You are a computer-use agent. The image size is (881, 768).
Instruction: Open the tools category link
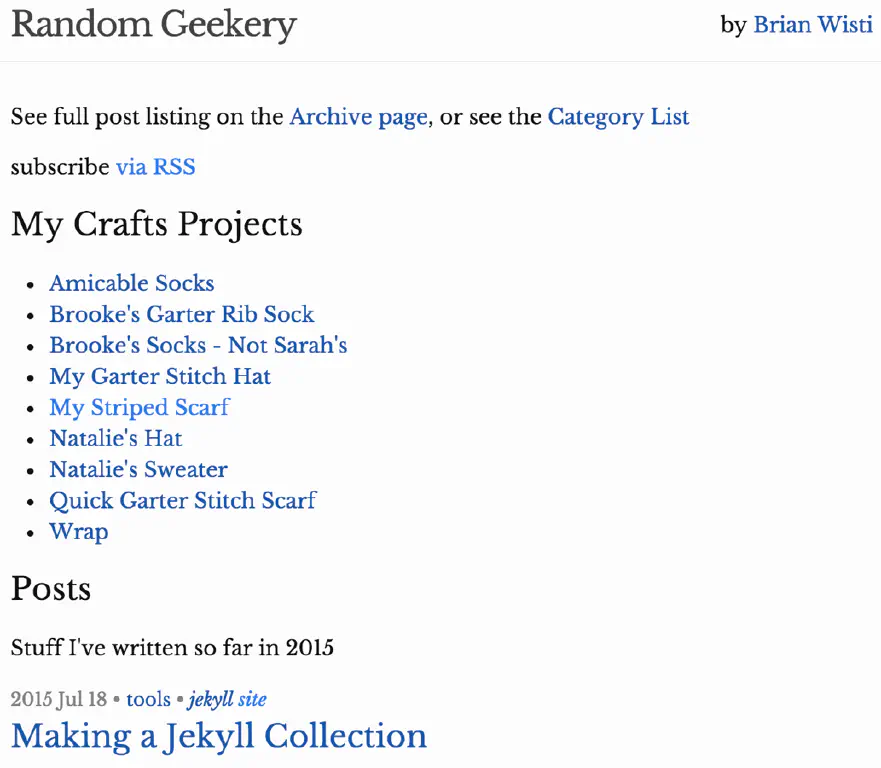[148, 699]
